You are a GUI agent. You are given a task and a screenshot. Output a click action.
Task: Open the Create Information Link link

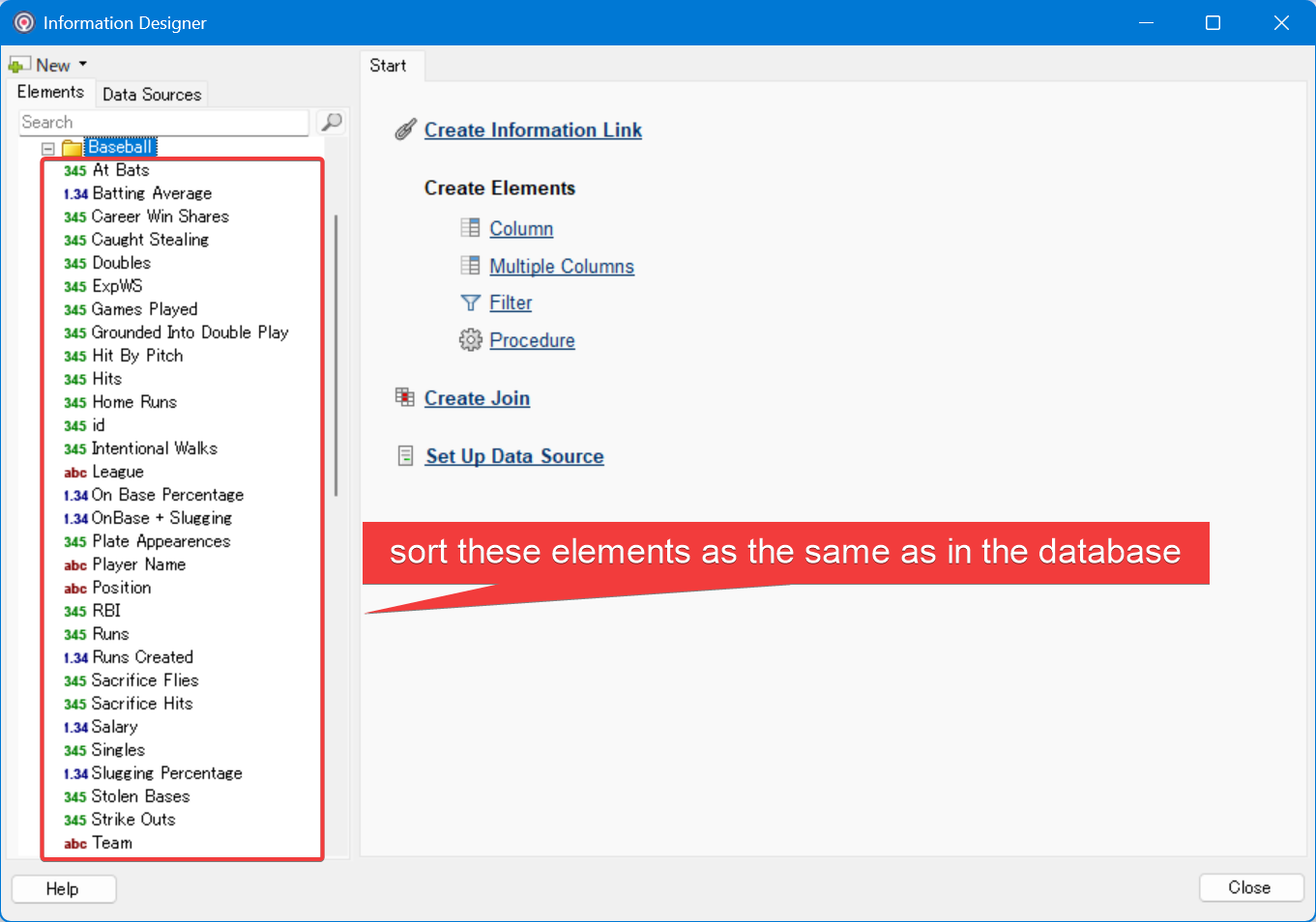click(533, 130)
